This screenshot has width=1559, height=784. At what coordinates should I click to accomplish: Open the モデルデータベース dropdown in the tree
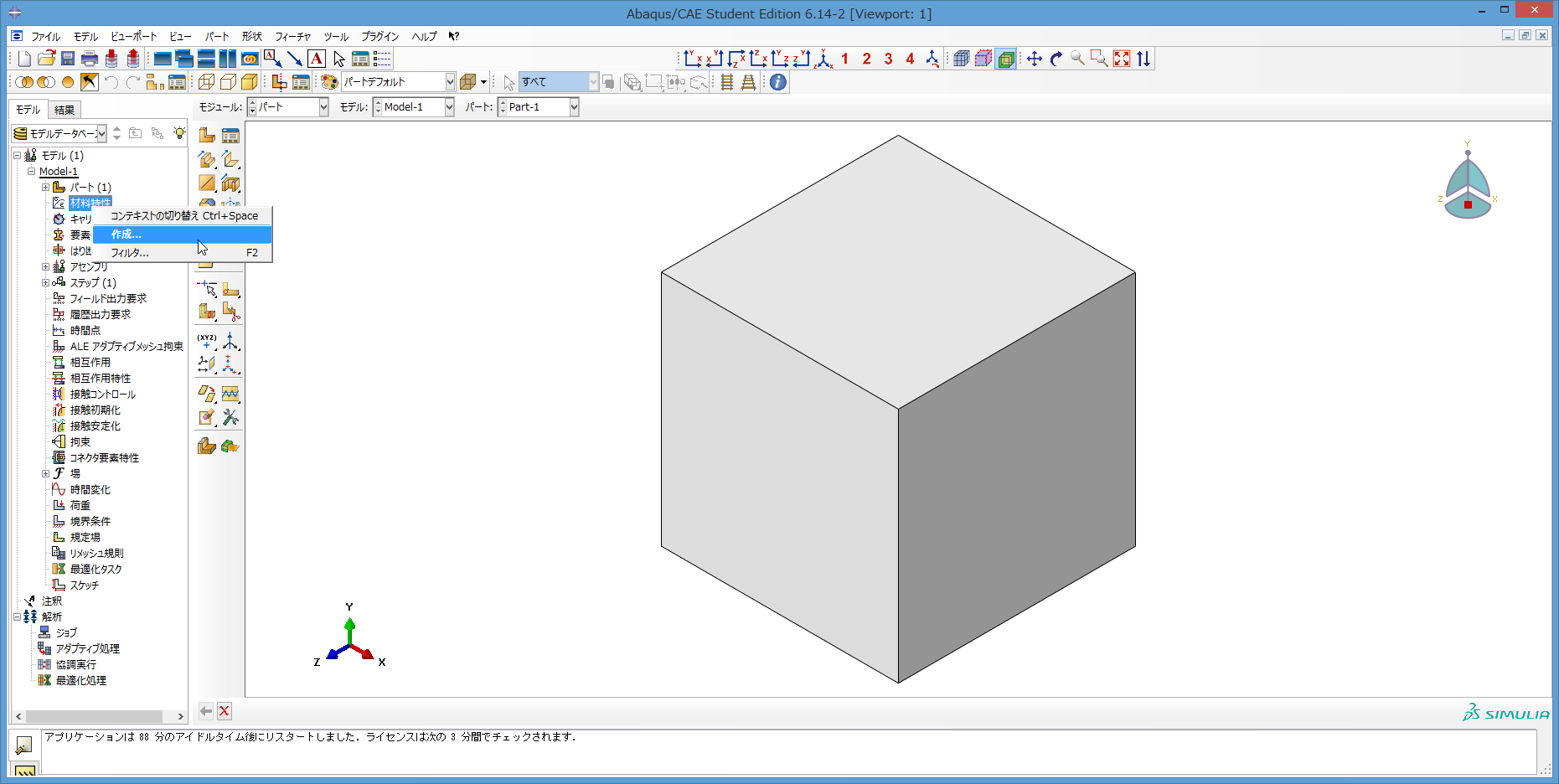pos(59,133)
